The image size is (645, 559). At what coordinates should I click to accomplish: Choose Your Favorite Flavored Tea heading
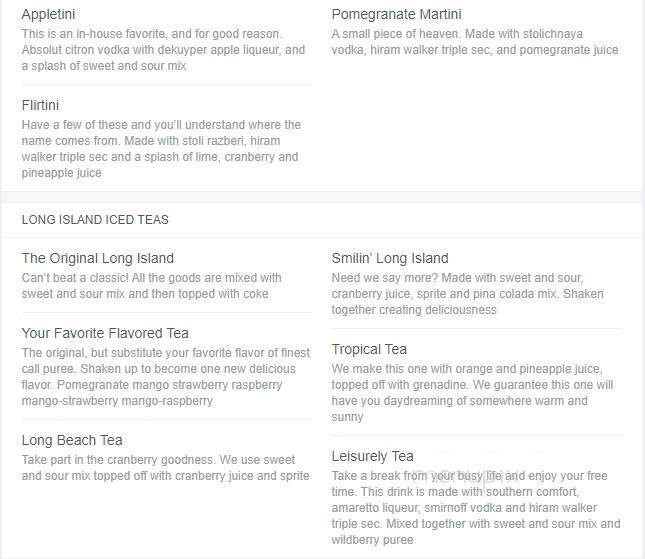tap(105, 333)
